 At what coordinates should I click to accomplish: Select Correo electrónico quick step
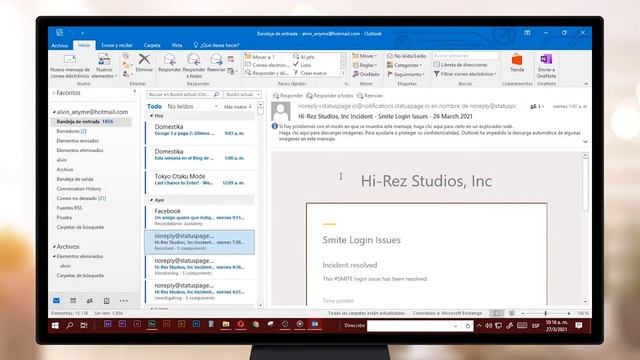pyautogui.click(x=267, y=65)
